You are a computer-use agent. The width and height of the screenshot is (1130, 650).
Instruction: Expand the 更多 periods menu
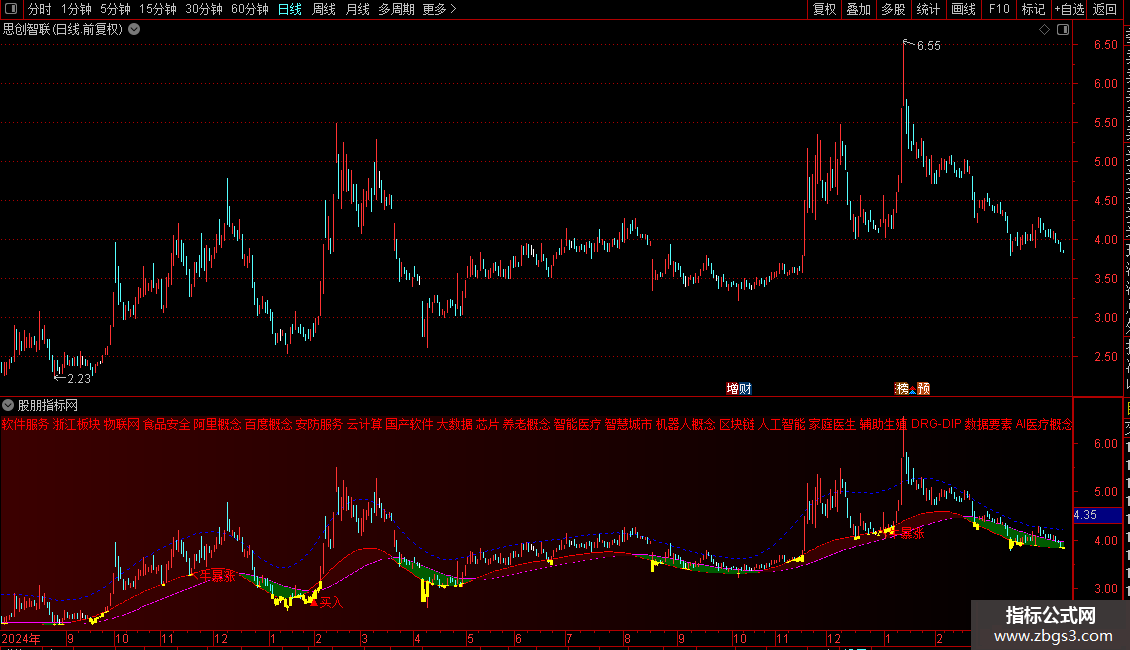pos(439,9)
